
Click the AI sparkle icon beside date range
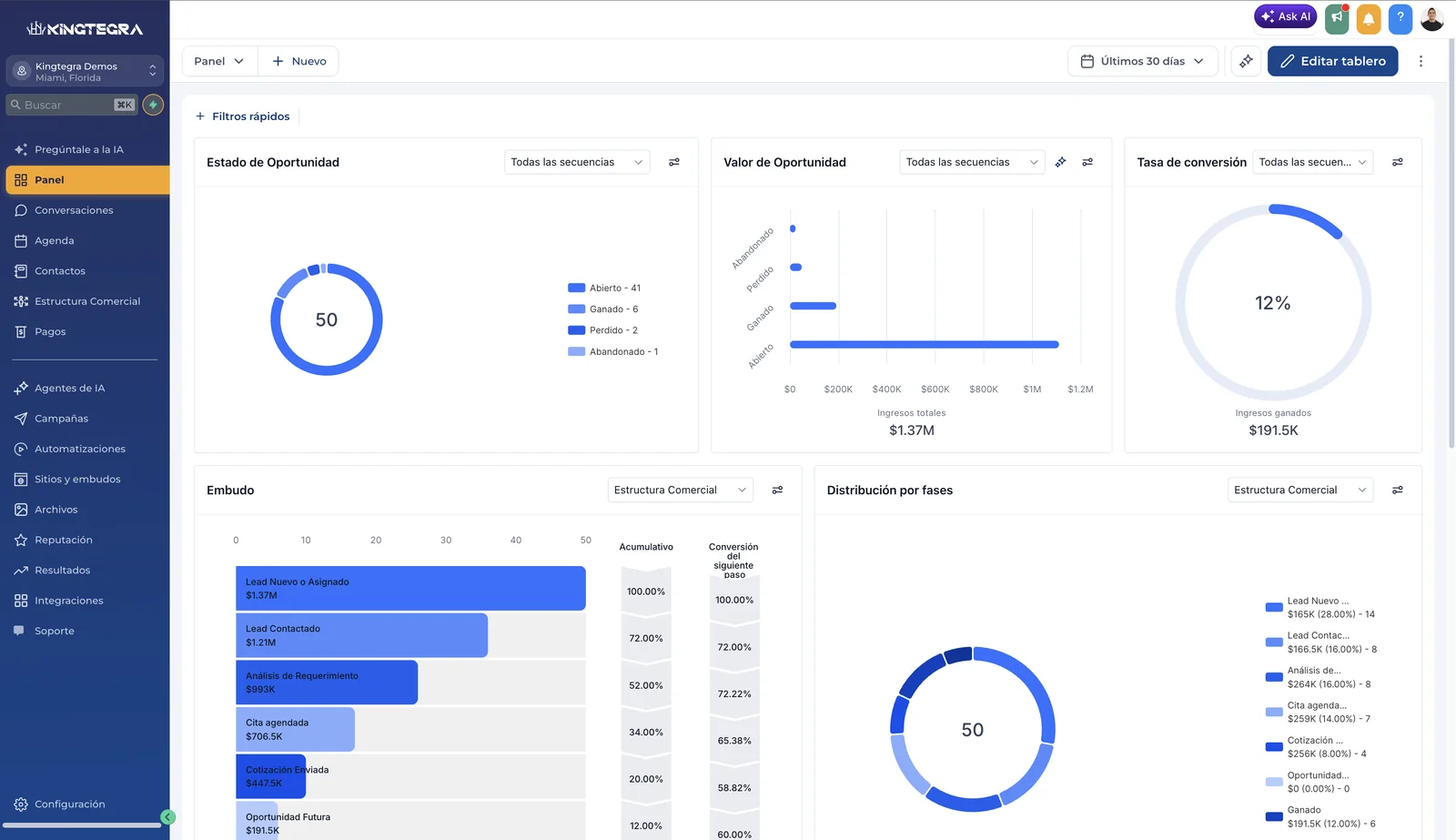tap(1246, 61)
